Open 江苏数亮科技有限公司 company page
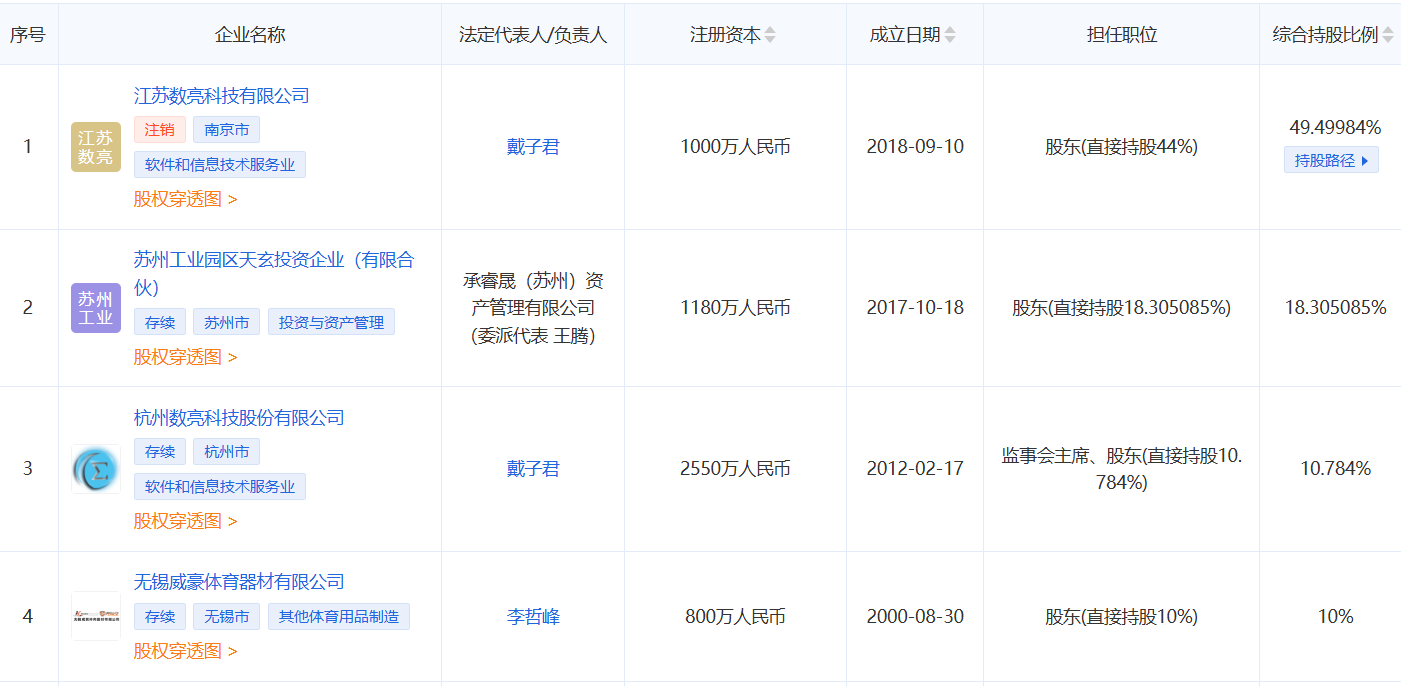The width and height of the screenshot is (1401, 686). pyautogui.click(x=222, y=96)
